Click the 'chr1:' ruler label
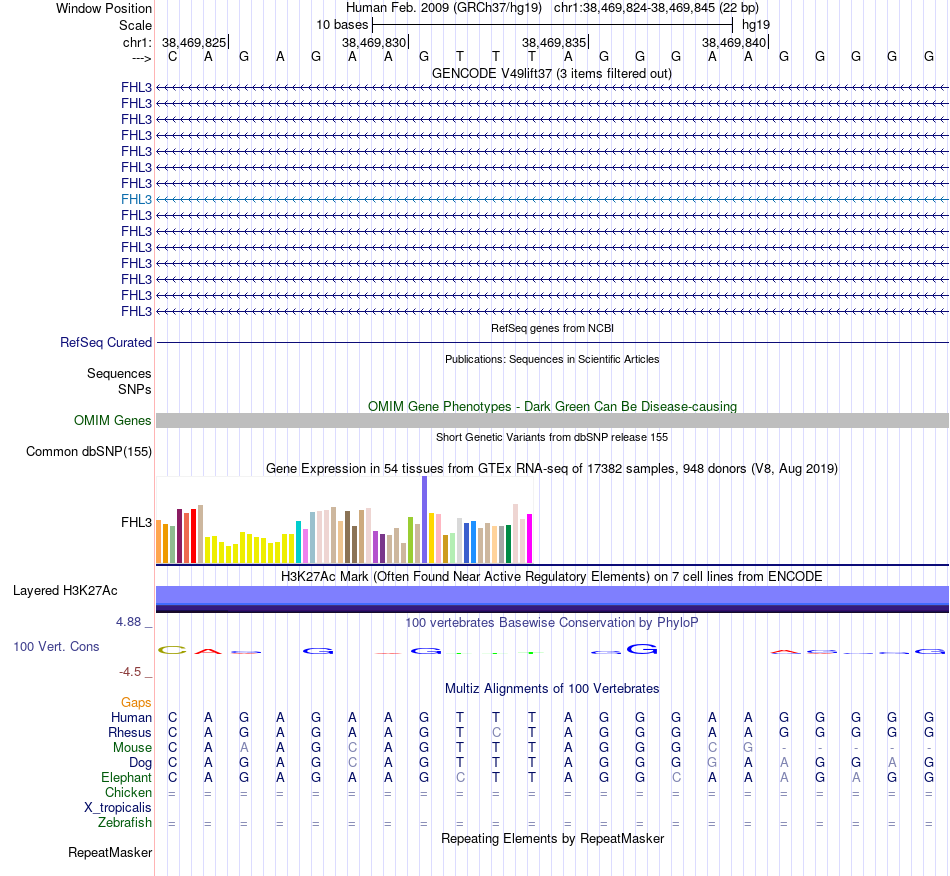 point(138,42)
